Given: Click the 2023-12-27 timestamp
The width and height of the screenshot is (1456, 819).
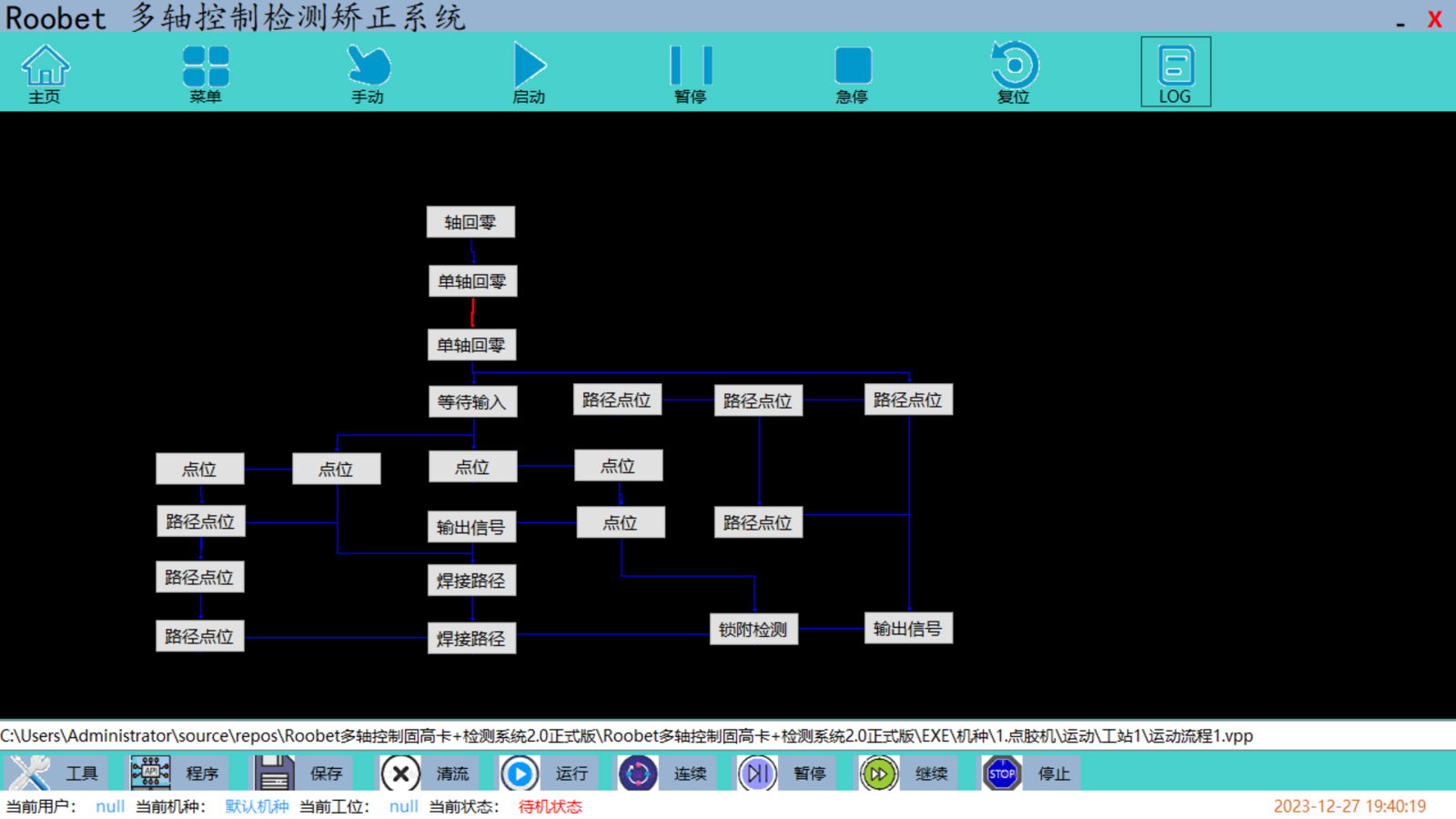Looking at the screenshot, I should coord(1350,806).
